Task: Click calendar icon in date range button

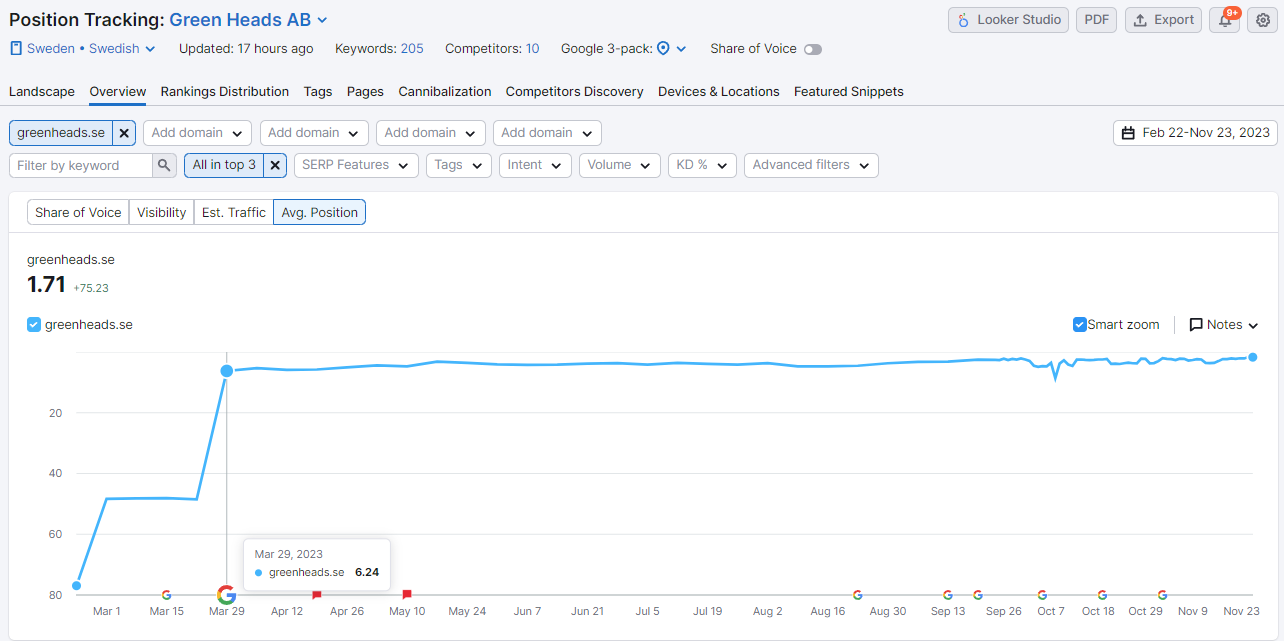Action: [x=1128, y=133]
